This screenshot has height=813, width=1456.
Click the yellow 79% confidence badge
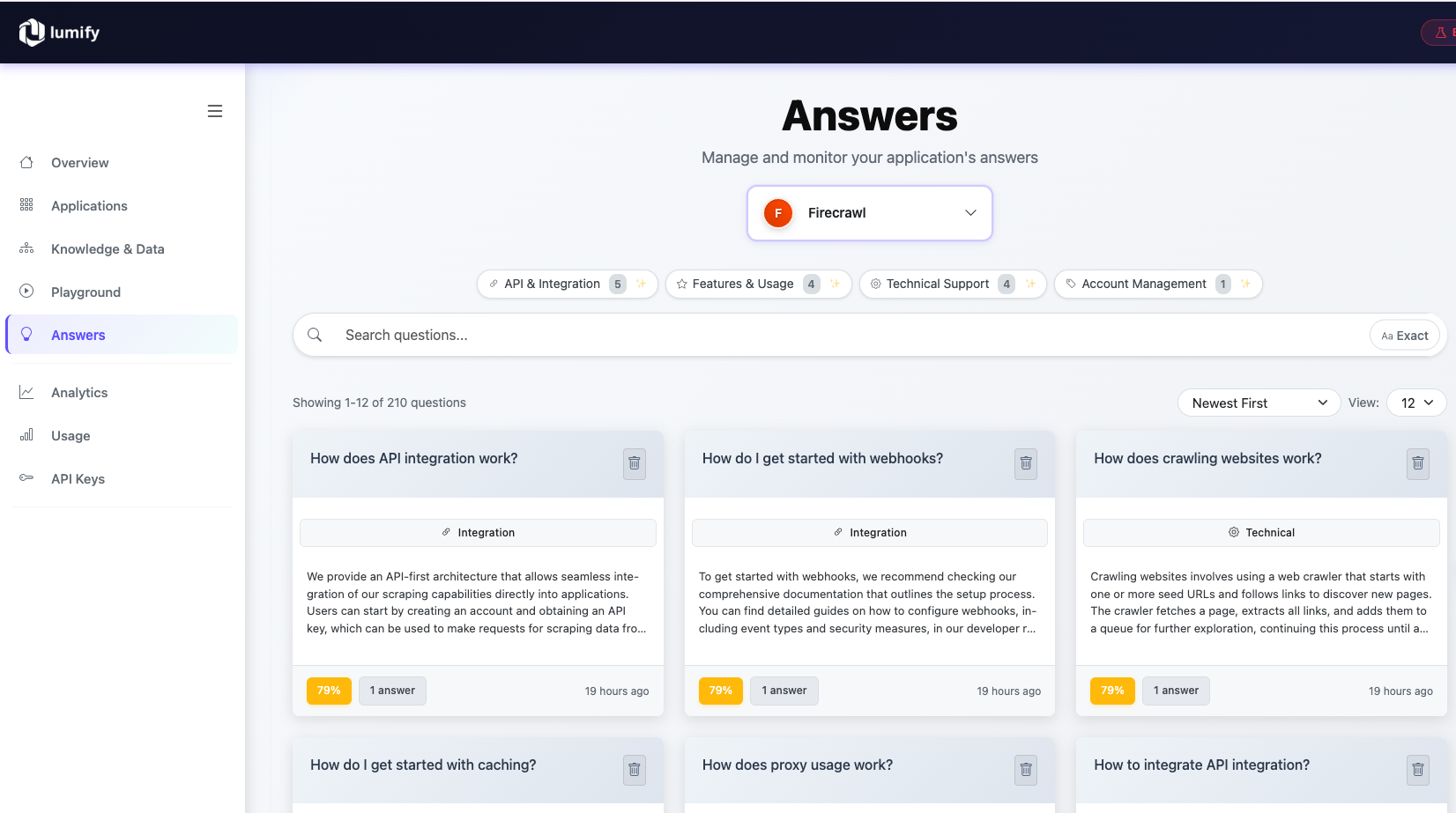coord(329,691)
